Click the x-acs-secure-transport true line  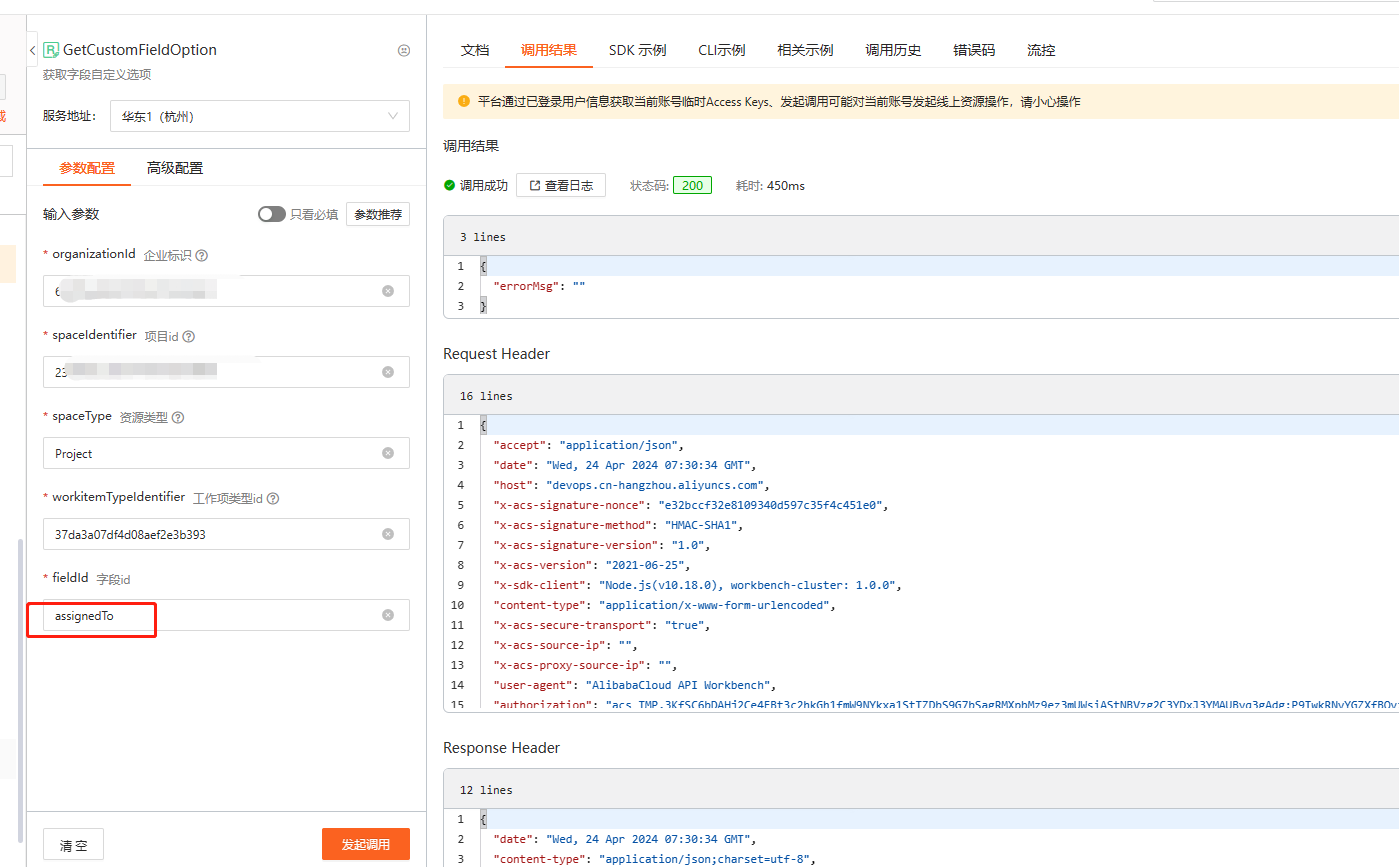tap(601, 625)
